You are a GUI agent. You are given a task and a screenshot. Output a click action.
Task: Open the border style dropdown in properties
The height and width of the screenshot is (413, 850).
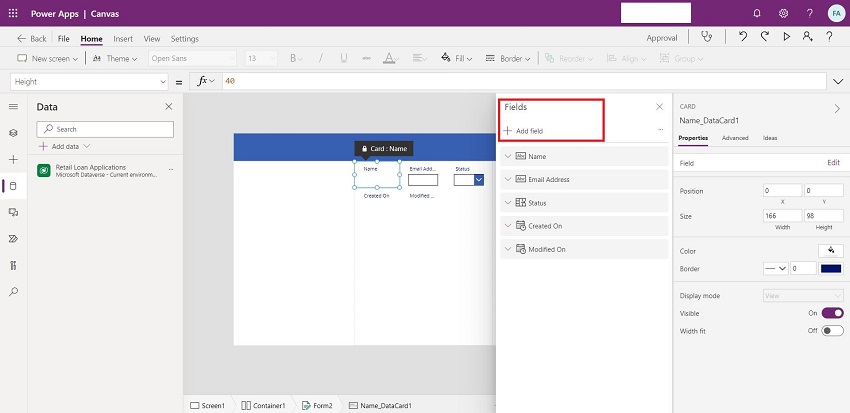point(776,268)
